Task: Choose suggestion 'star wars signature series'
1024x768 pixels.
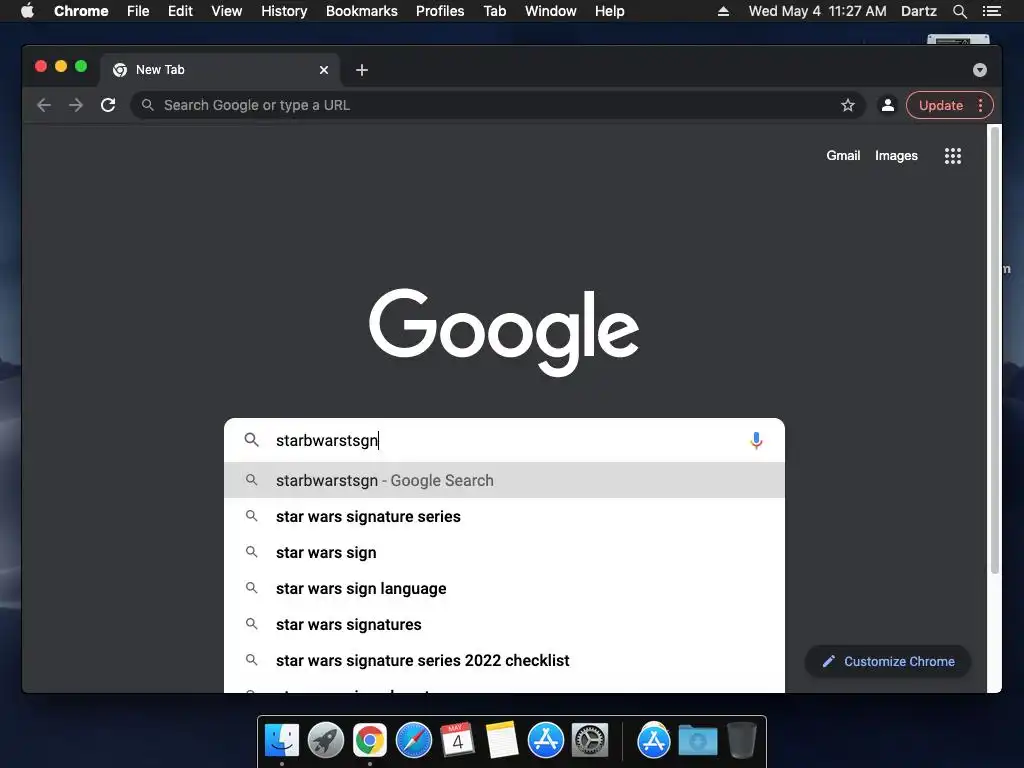Action: pos(504,517)
